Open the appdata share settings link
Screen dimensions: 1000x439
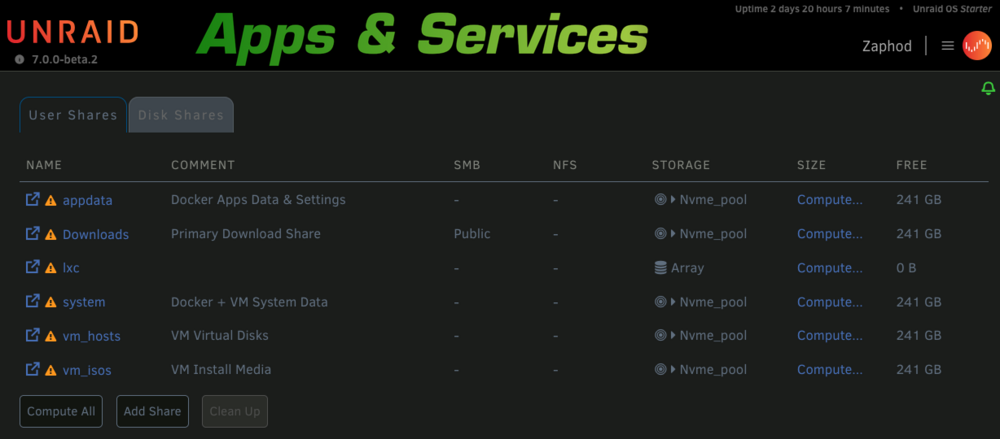[87, 200]
